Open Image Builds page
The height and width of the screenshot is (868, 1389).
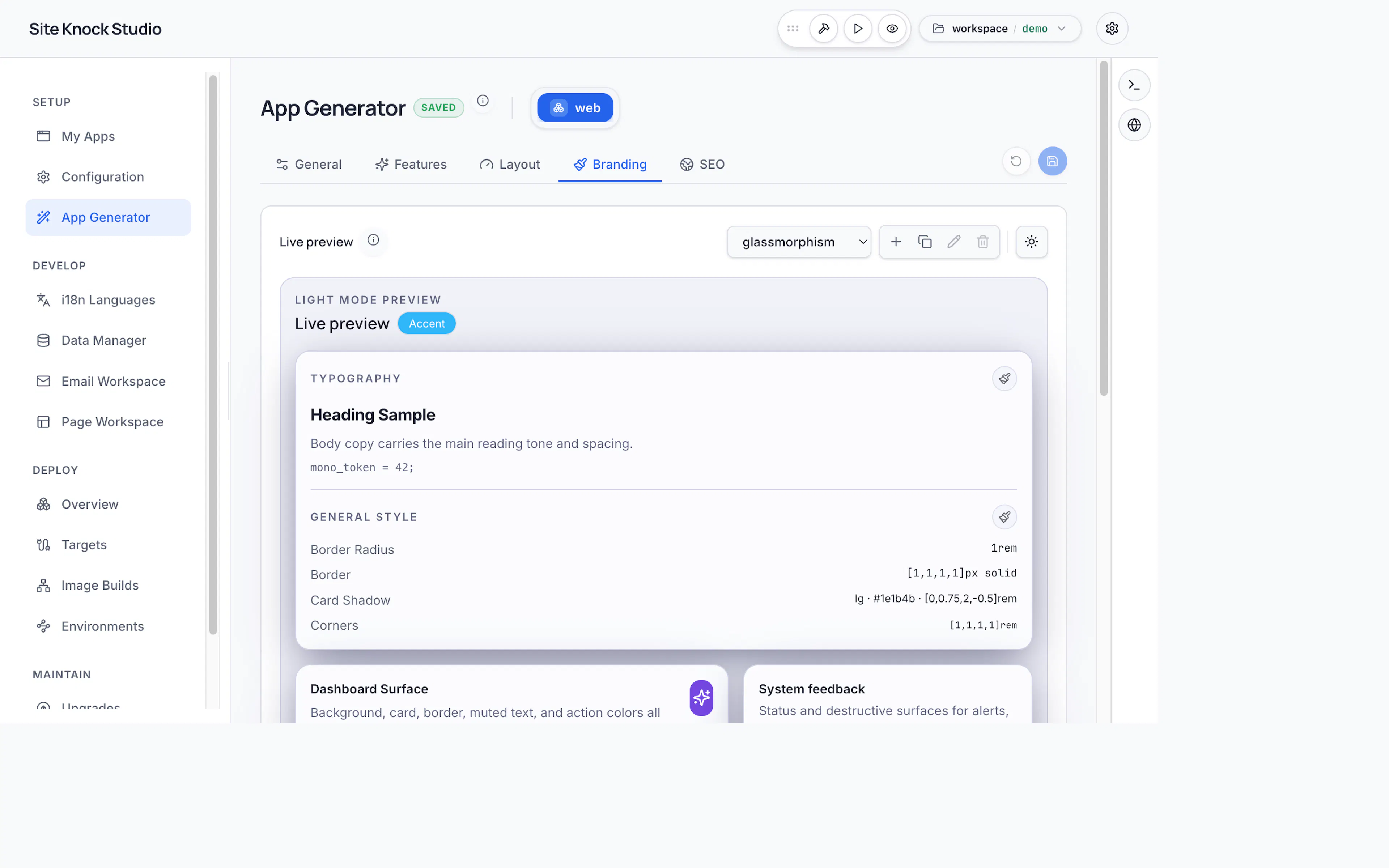[x=108, y=586]
